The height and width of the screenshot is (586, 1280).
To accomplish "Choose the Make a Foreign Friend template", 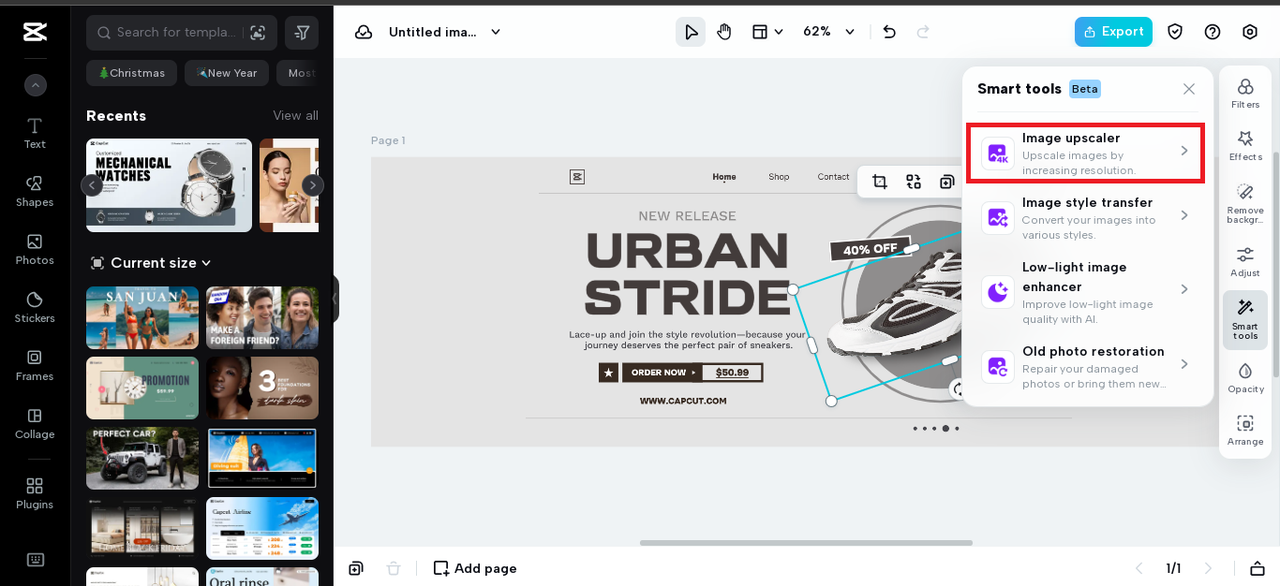I will (x=262, y=318).
